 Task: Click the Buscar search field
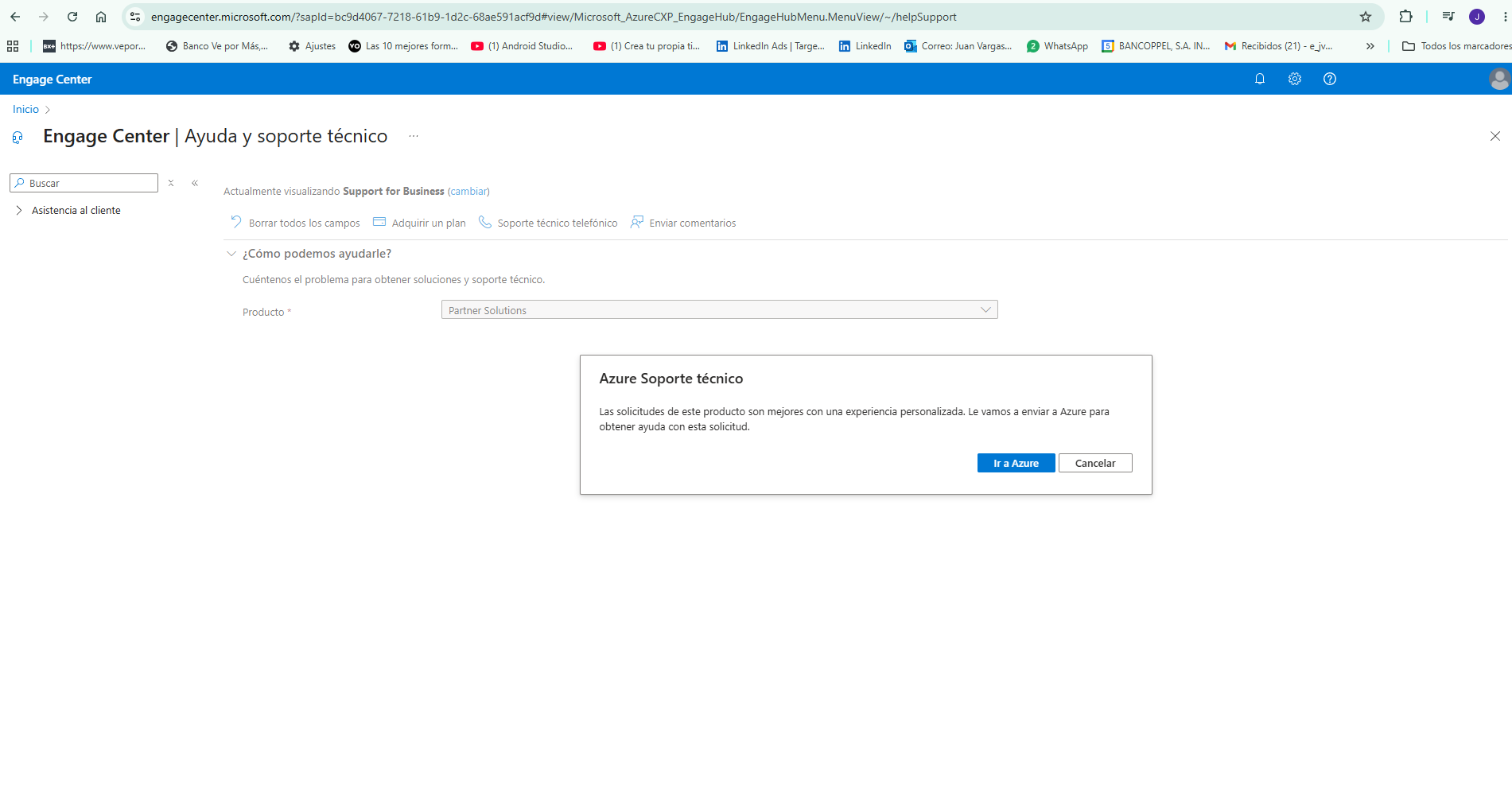click(84, 183)
